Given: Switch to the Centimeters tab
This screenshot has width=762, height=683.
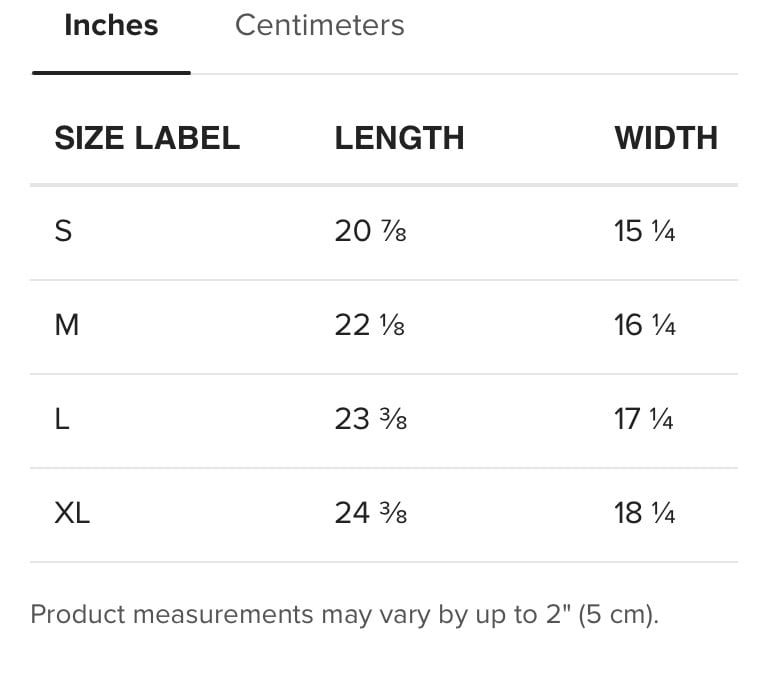Looking at the screenshot, I should point(319,25).
